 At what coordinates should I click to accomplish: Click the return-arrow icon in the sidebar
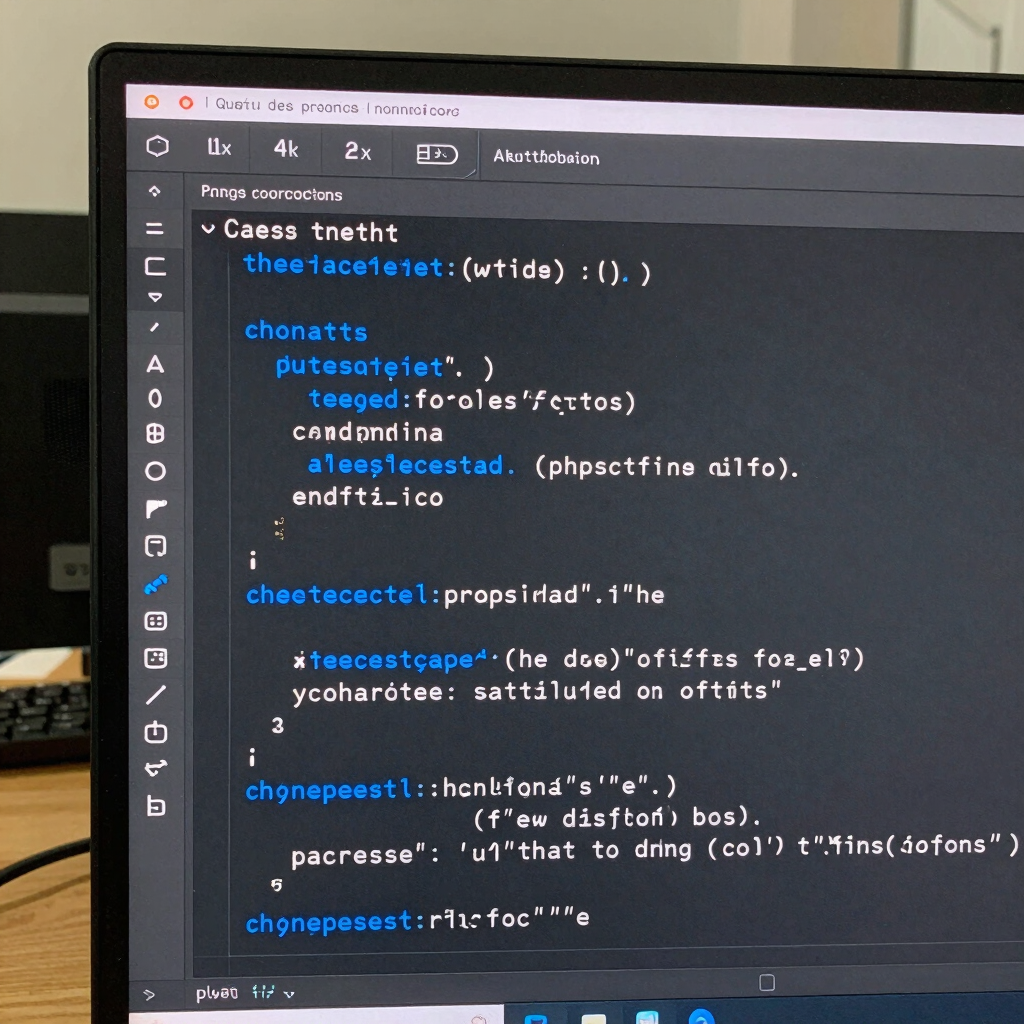pyautogui.click(x=155, y=769)
